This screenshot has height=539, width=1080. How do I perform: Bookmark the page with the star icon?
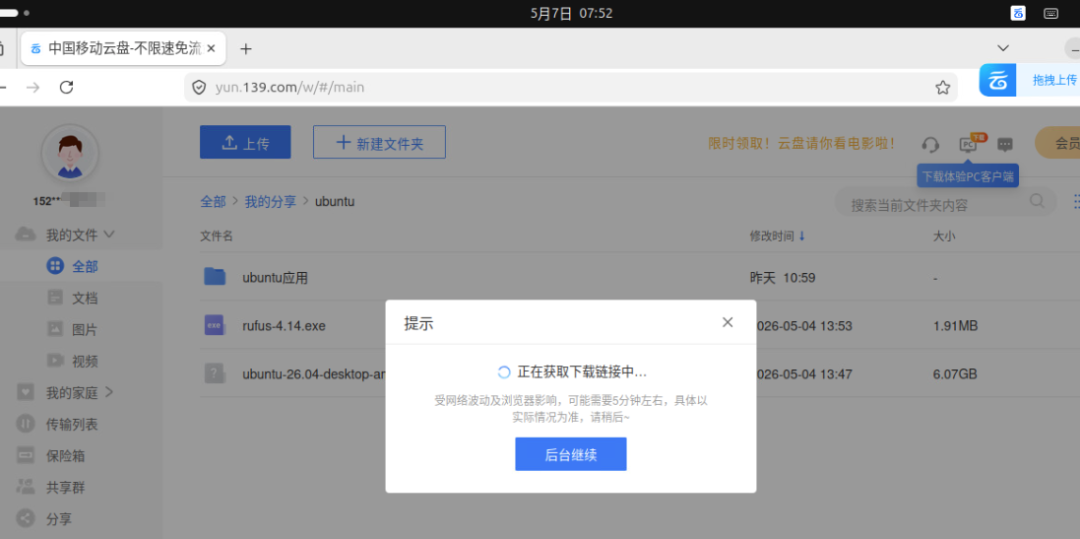[x=942, y=87]
